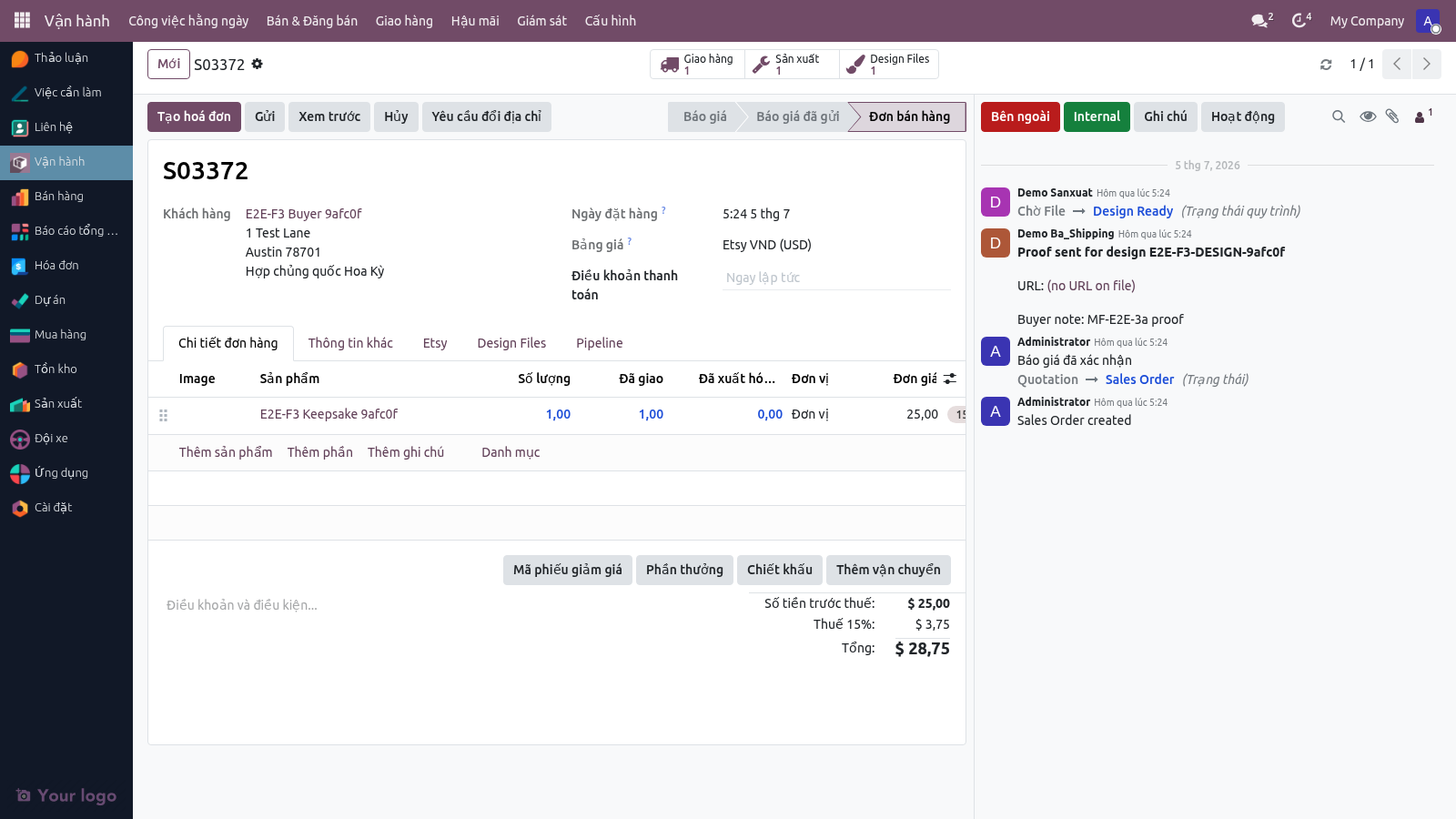Open the Hậu mãi menu
1456x819 pixels.
pyautogui.click(x=475, y=21)
